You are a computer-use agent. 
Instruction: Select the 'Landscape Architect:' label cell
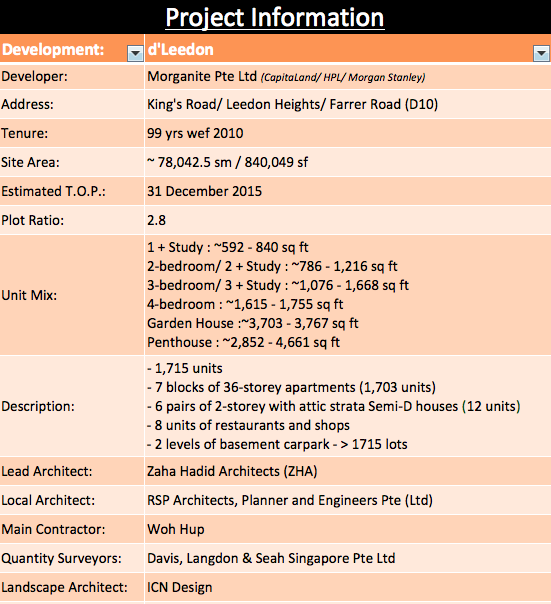(72, 587)
